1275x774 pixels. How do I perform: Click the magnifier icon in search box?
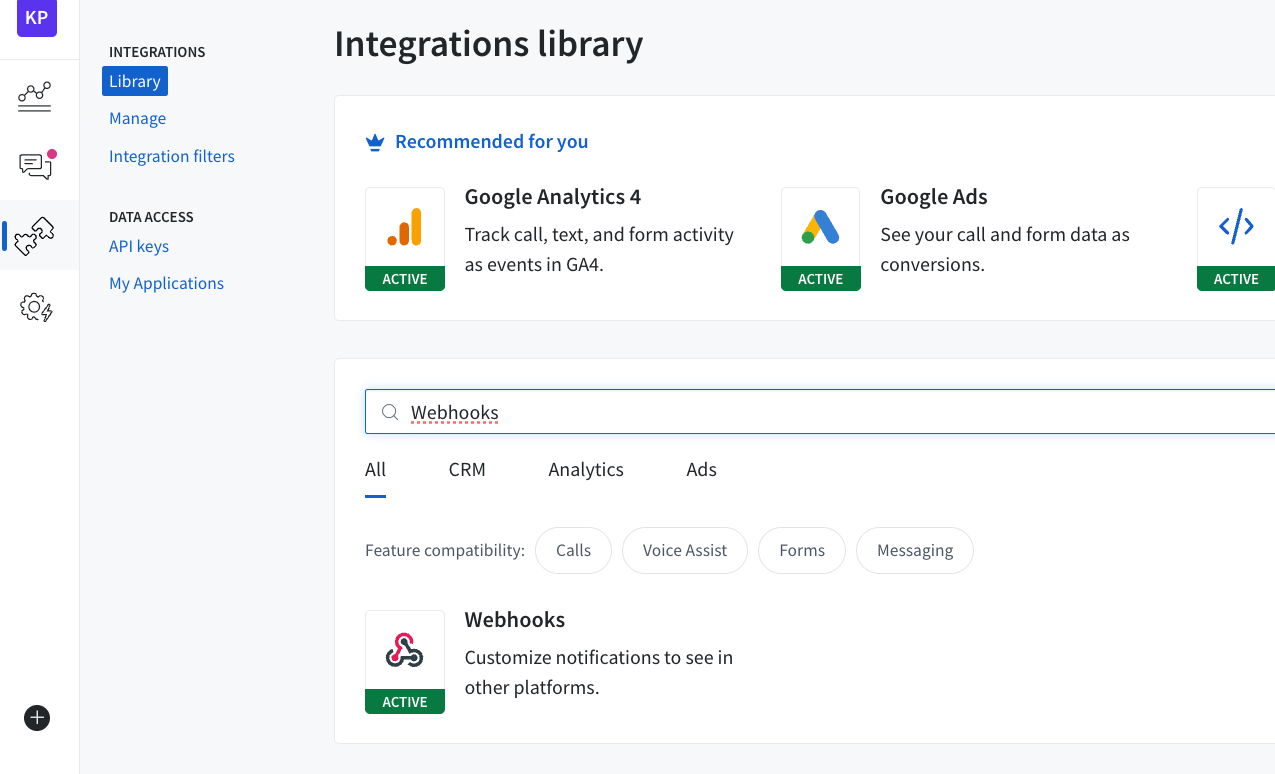coord(391,412)
